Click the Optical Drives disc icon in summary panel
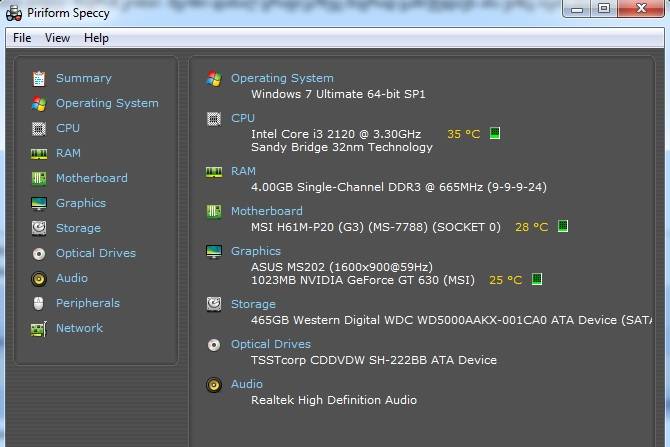This screenshot has height=447, width=670. (x=214, y=344)
